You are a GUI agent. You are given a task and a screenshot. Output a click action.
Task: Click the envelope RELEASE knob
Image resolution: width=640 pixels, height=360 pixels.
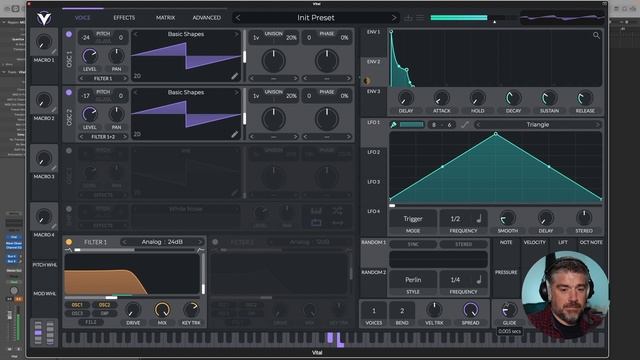585,98
